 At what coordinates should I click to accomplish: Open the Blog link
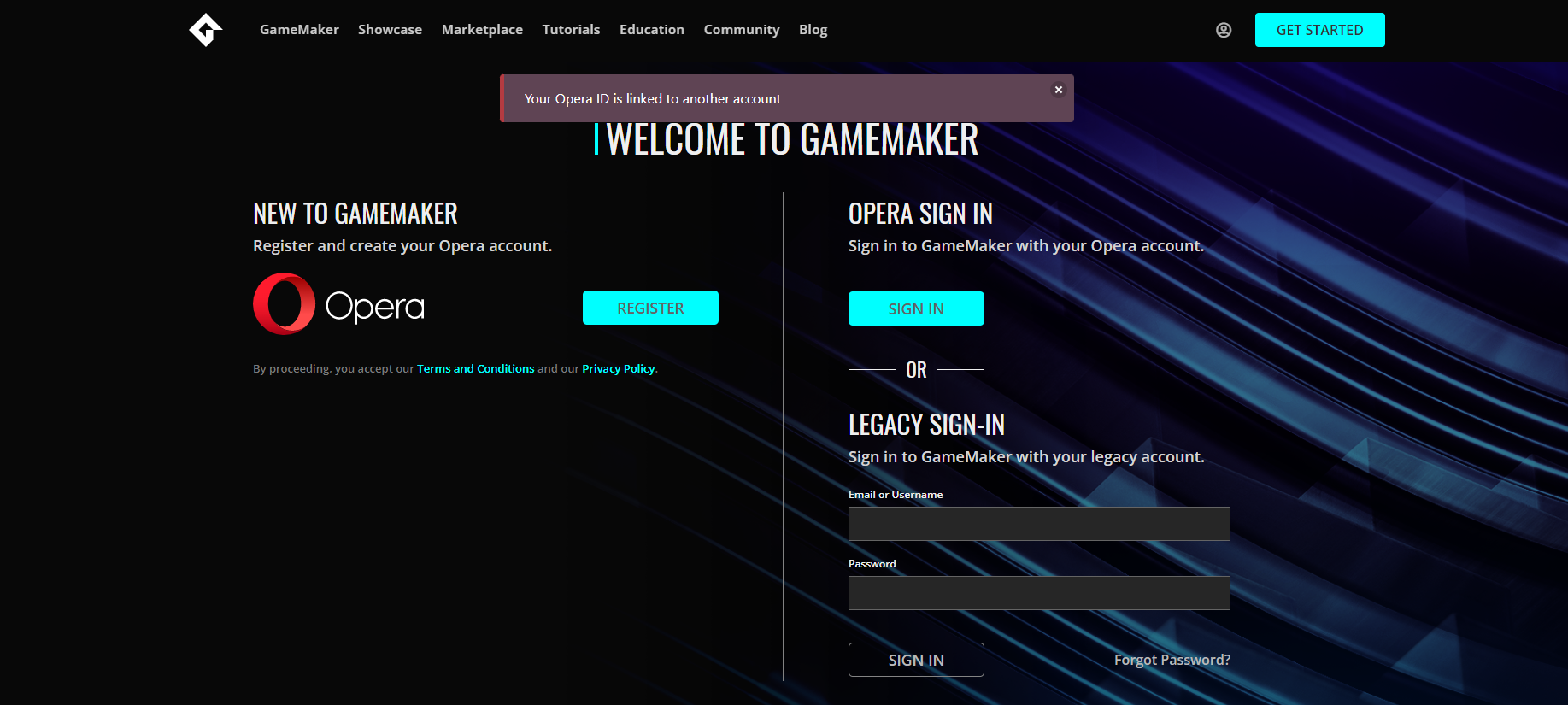click(813, 30)
